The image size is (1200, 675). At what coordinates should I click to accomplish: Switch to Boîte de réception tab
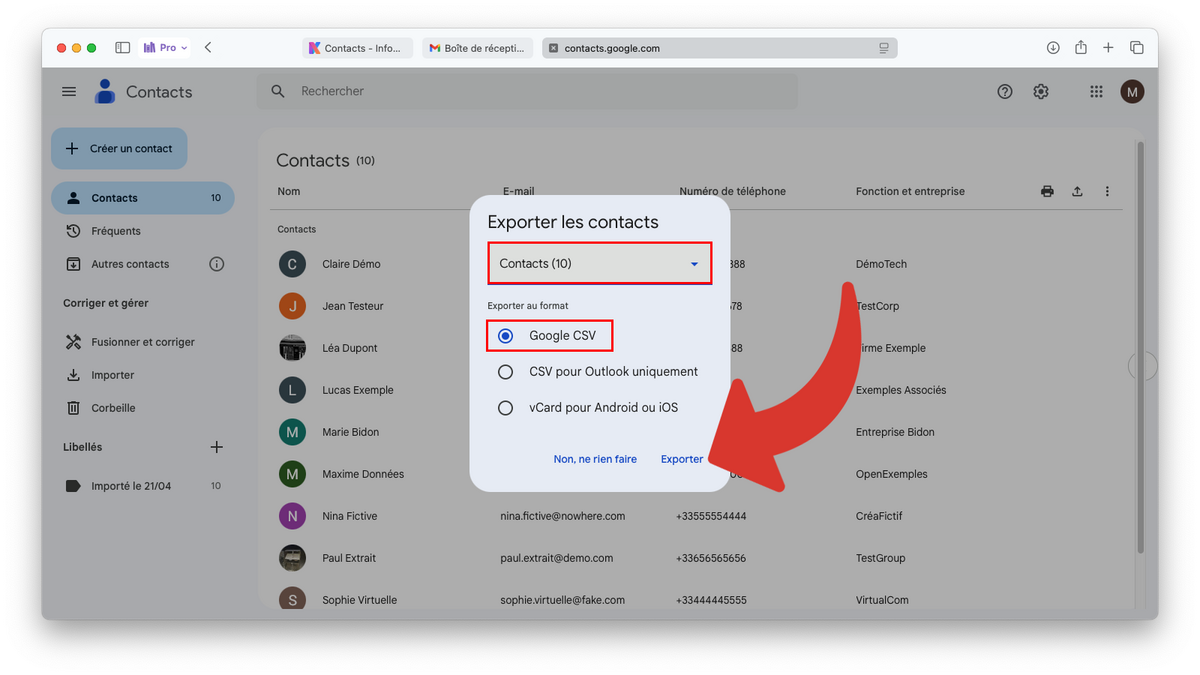tap(478, 48)
